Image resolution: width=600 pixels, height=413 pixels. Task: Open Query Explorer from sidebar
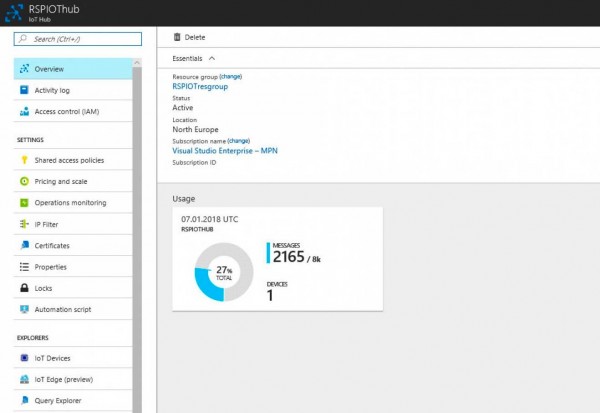57,400
